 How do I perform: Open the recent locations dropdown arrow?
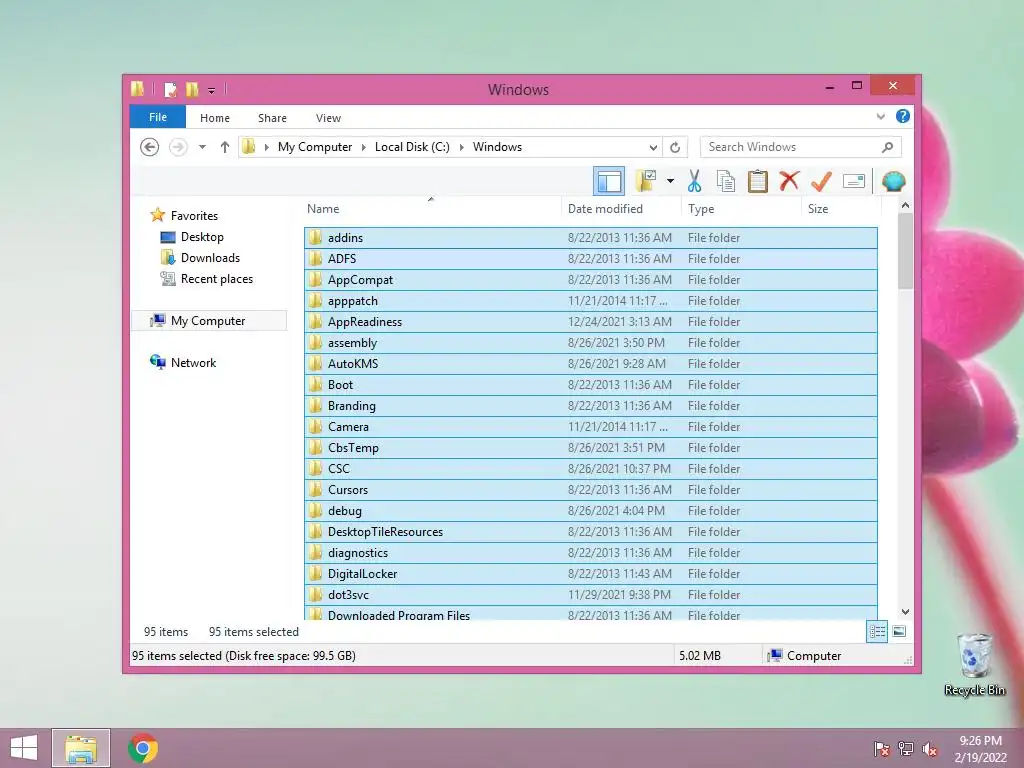click(x=202, y=147)
